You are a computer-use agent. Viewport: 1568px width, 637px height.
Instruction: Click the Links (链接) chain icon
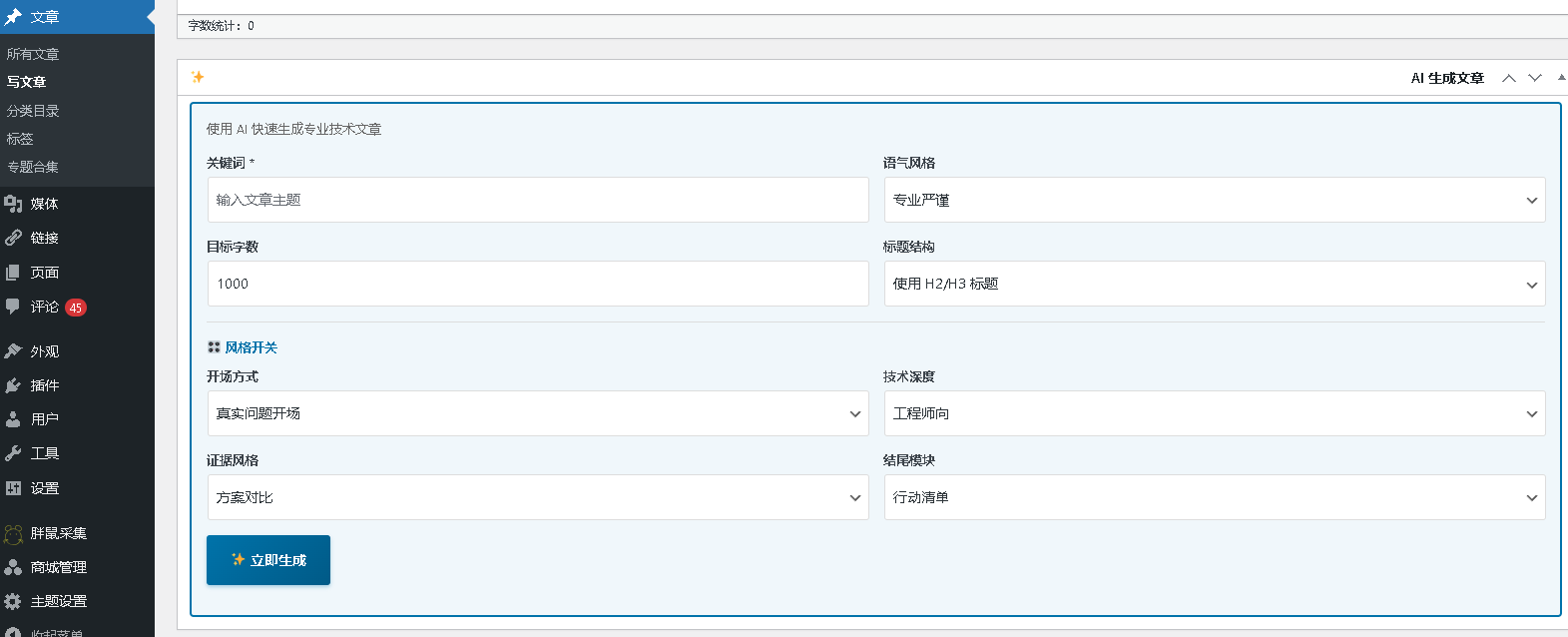13,238
